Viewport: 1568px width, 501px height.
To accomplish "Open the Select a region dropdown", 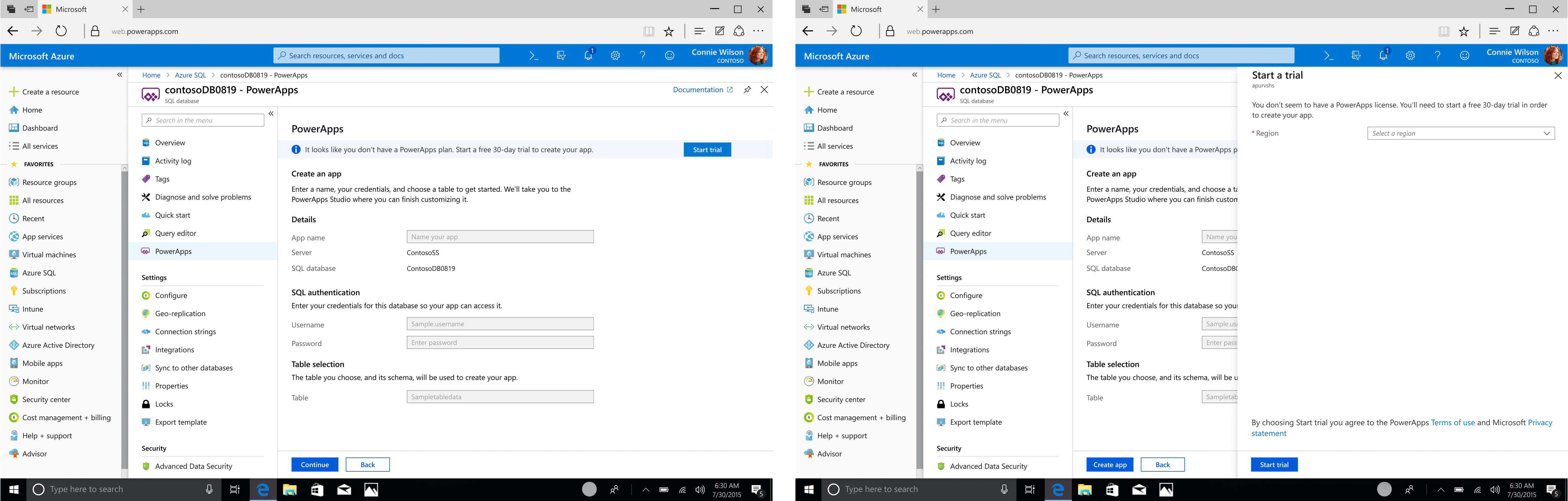I will pyautogui.click(x=1460, y=133).
